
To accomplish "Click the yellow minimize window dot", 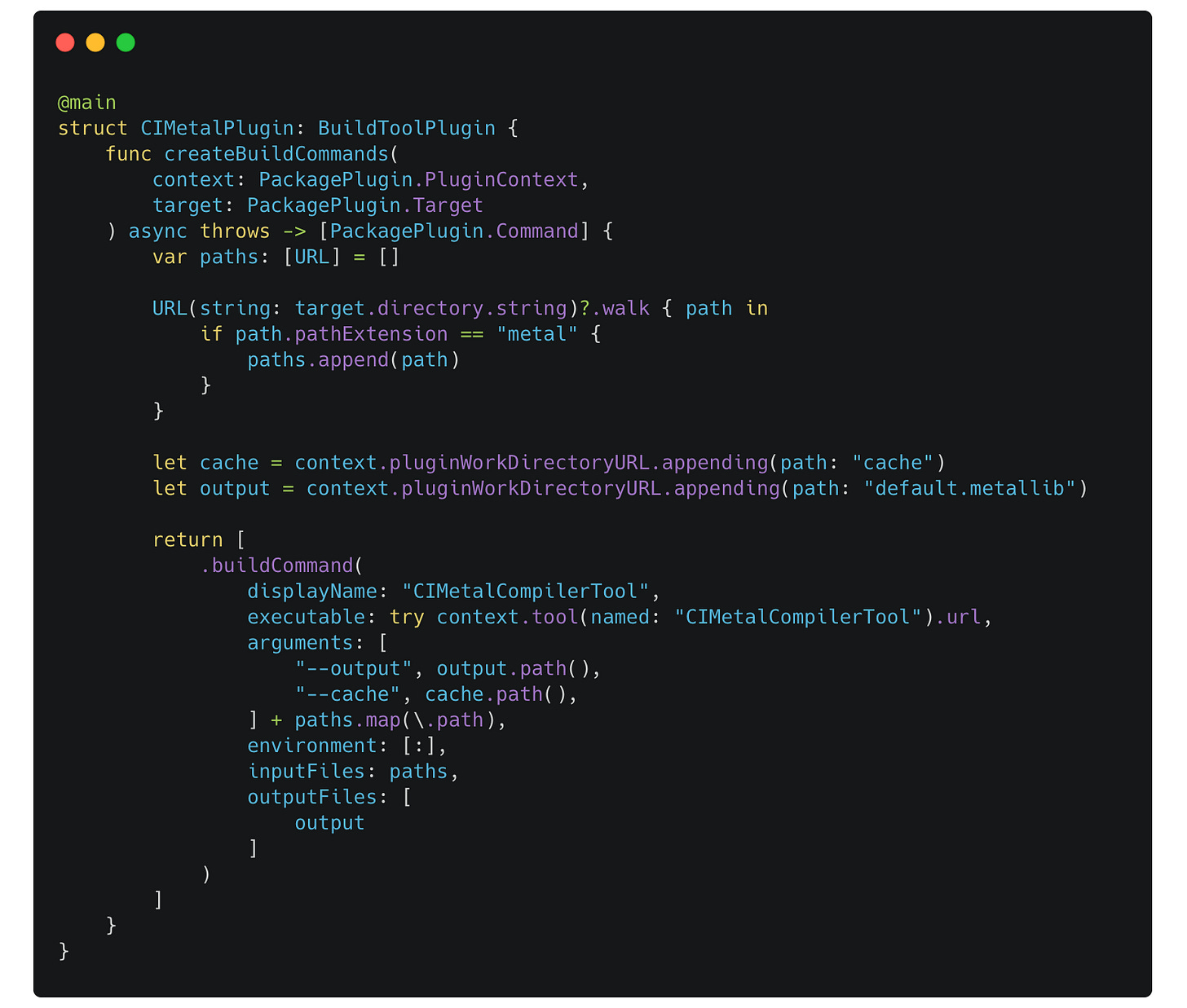I will point(95,42).
